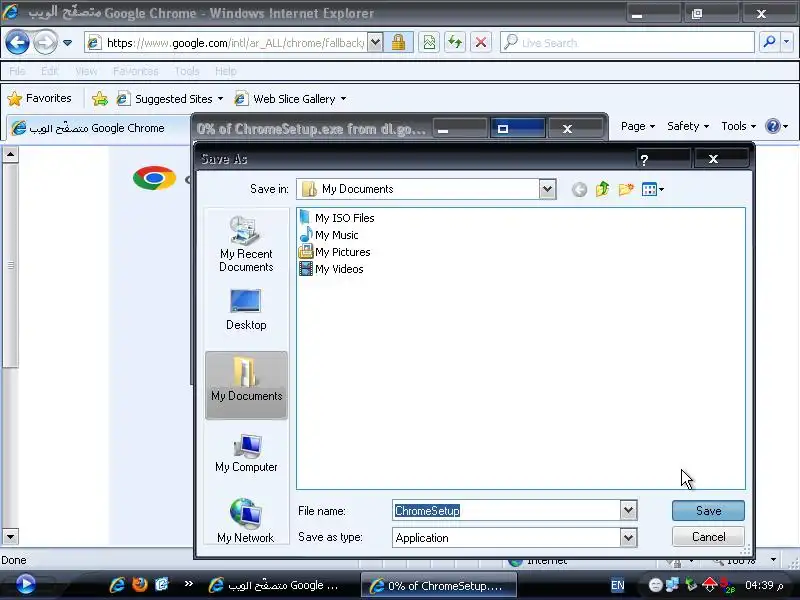This screenshot has width=800, height=600.
Task: Open search provider options dropdown
Action: click(x=787, y=43)
